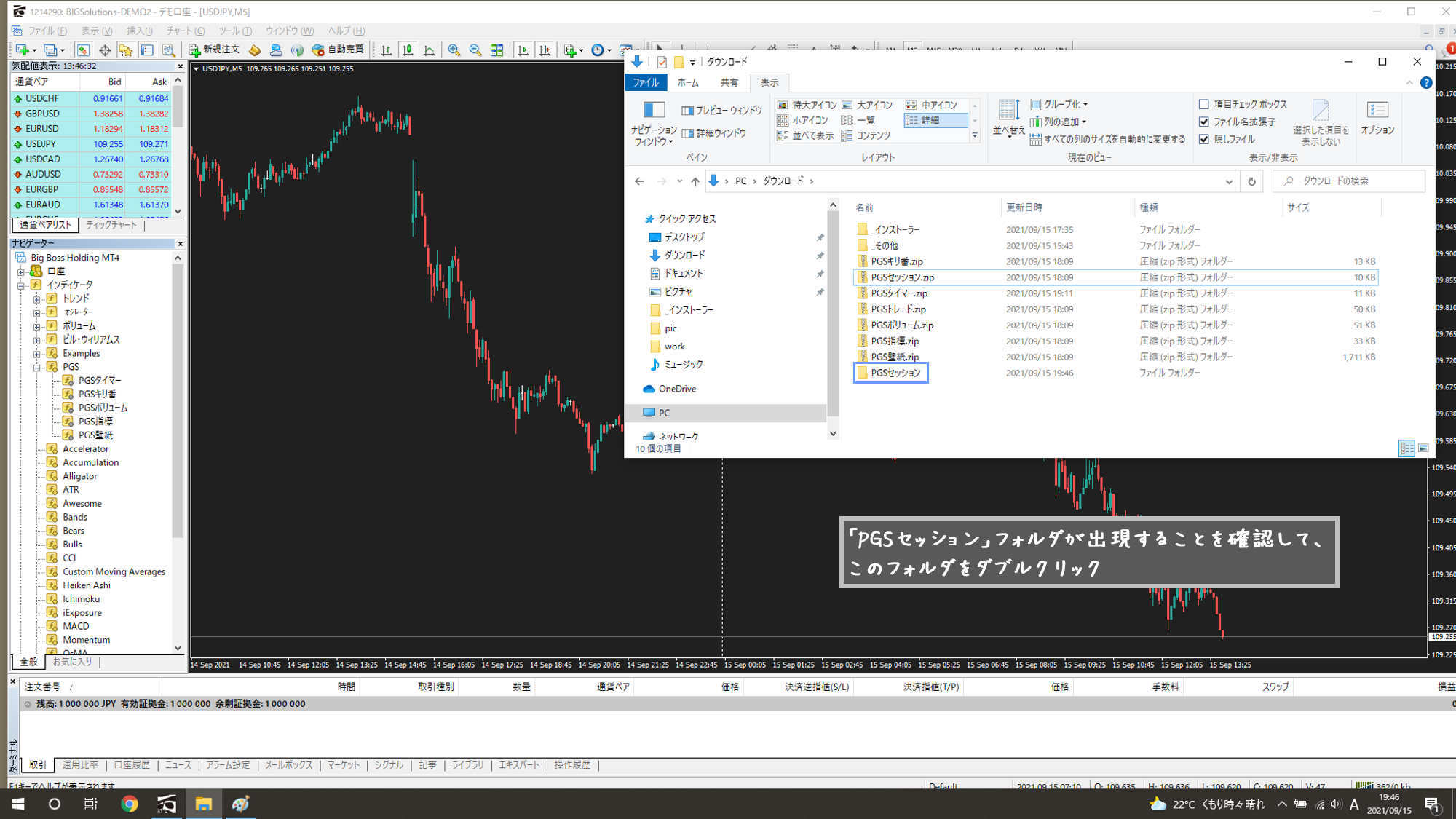Click the zoom in magnifier icon
Image resolution: width=1456 pixels, height=819 pixels.
click(454, 50)
